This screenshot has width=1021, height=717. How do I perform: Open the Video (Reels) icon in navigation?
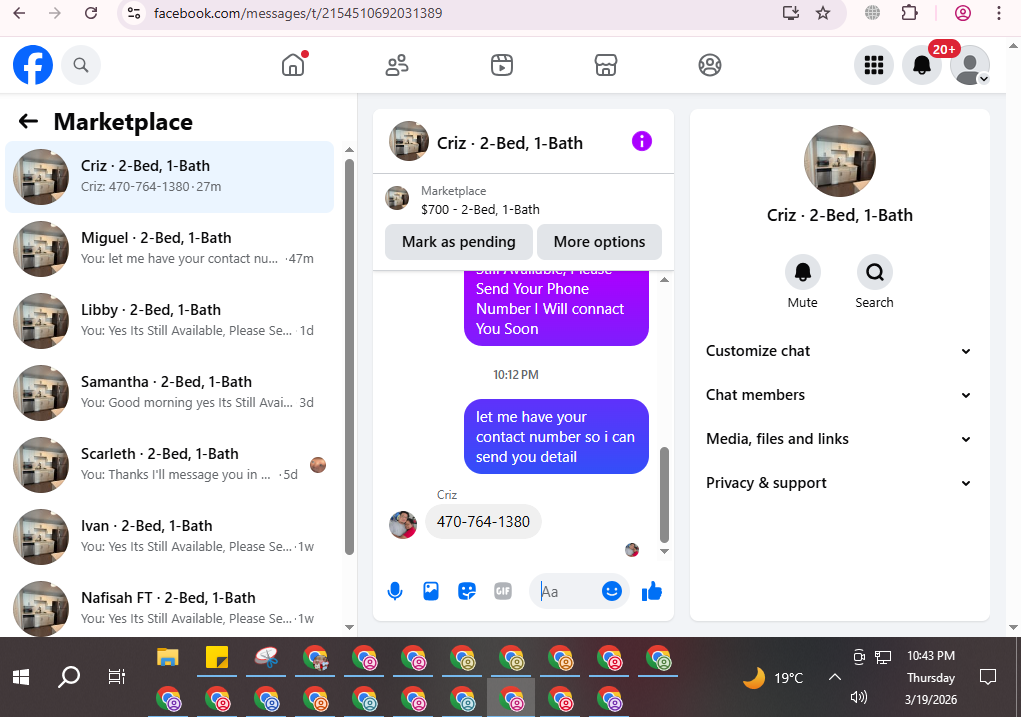(501, 65)
